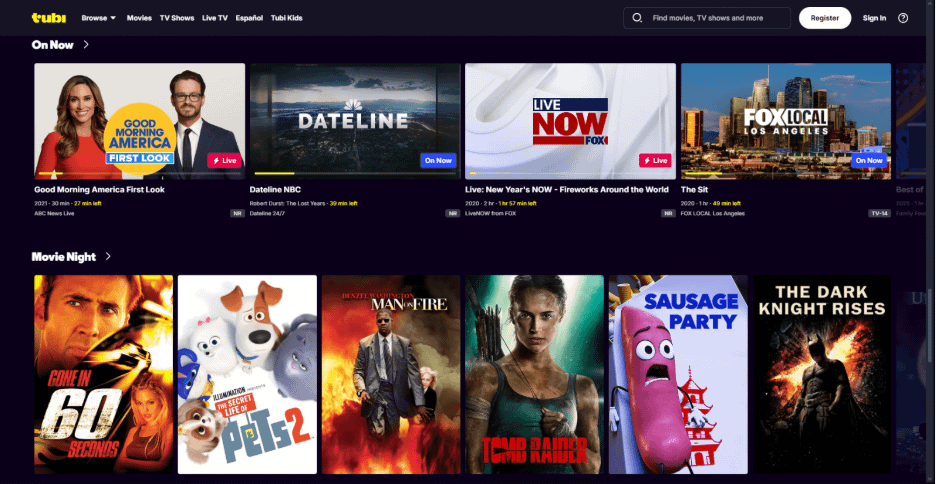
Task: Open the Movie Night heading
Action: click(x=64, y=257)
